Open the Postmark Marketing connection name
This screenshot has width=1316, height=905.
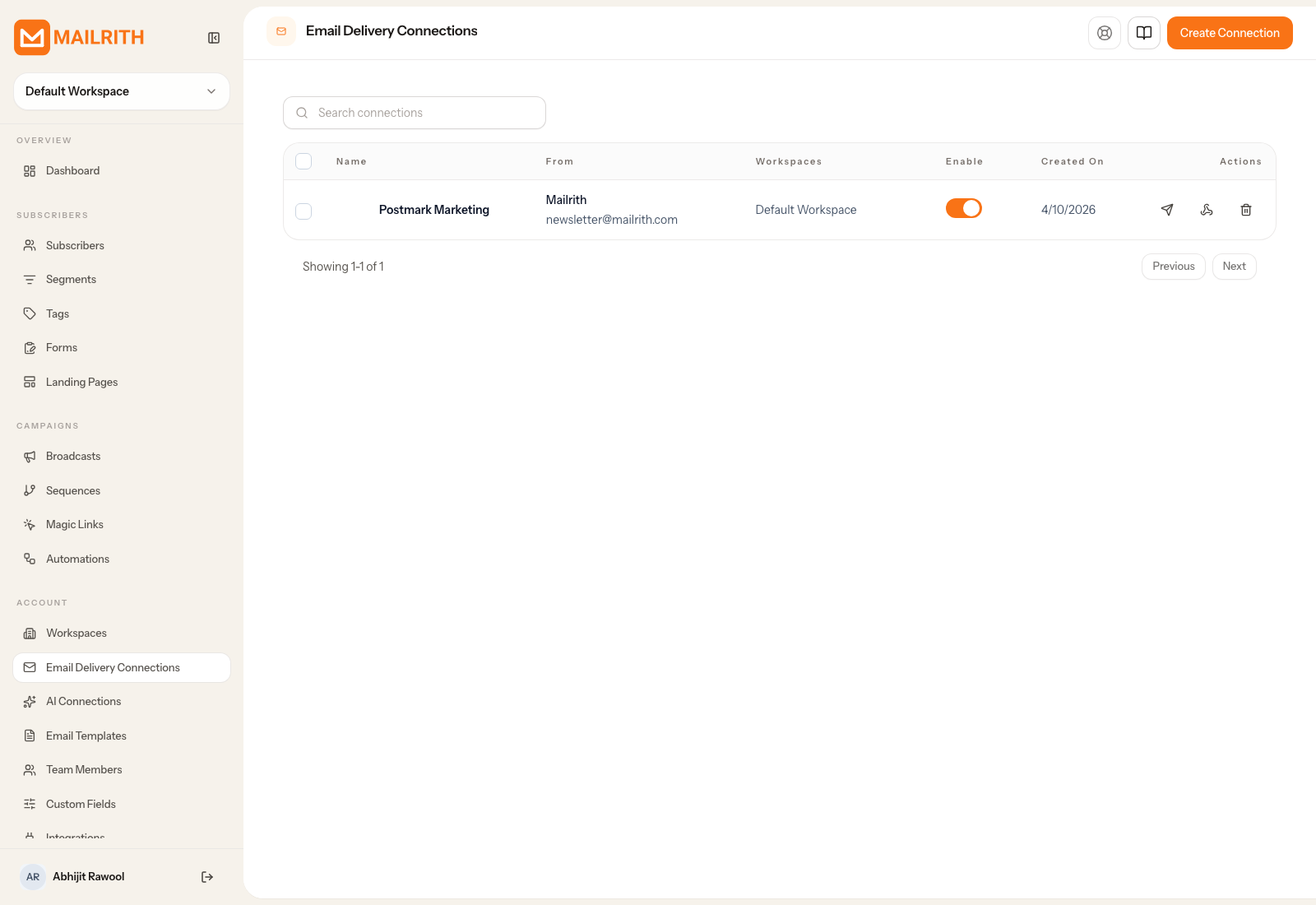[x=434, y=210]
